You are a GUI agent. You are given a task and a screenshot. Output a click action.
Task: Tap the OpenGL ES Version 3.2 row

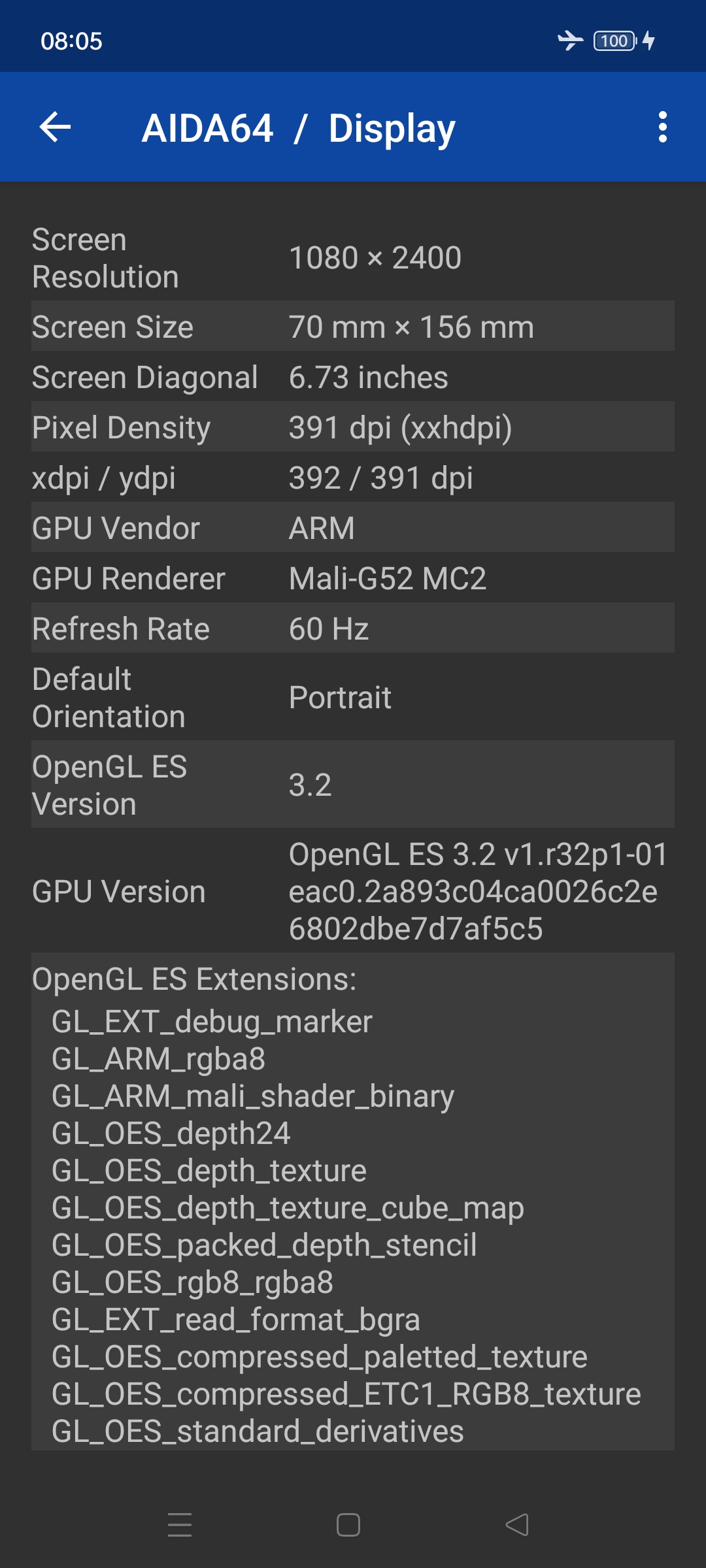point(353,785)
